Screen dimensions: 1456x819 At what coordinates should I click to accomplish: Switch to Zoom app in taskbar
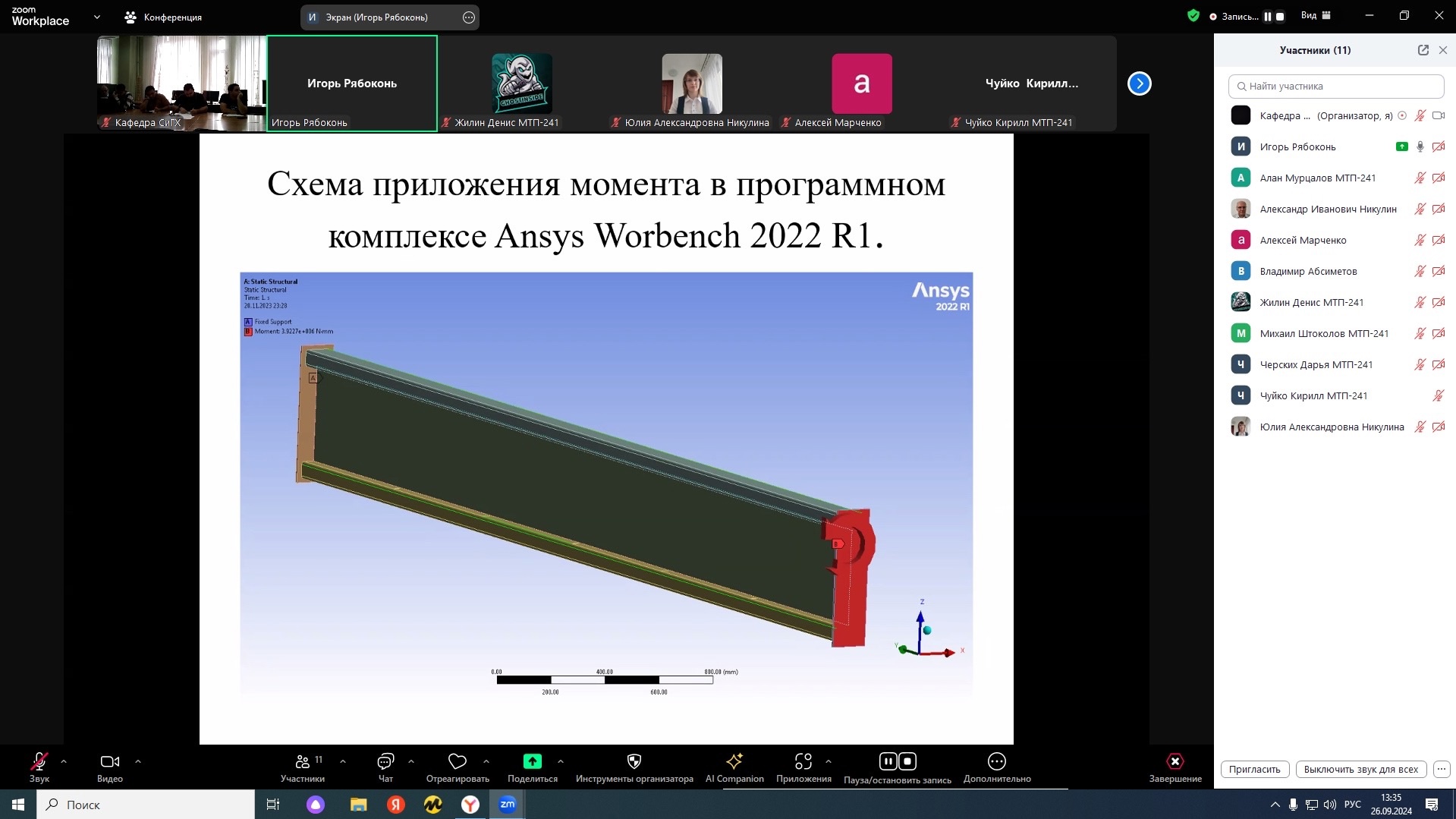coord(508,805)
